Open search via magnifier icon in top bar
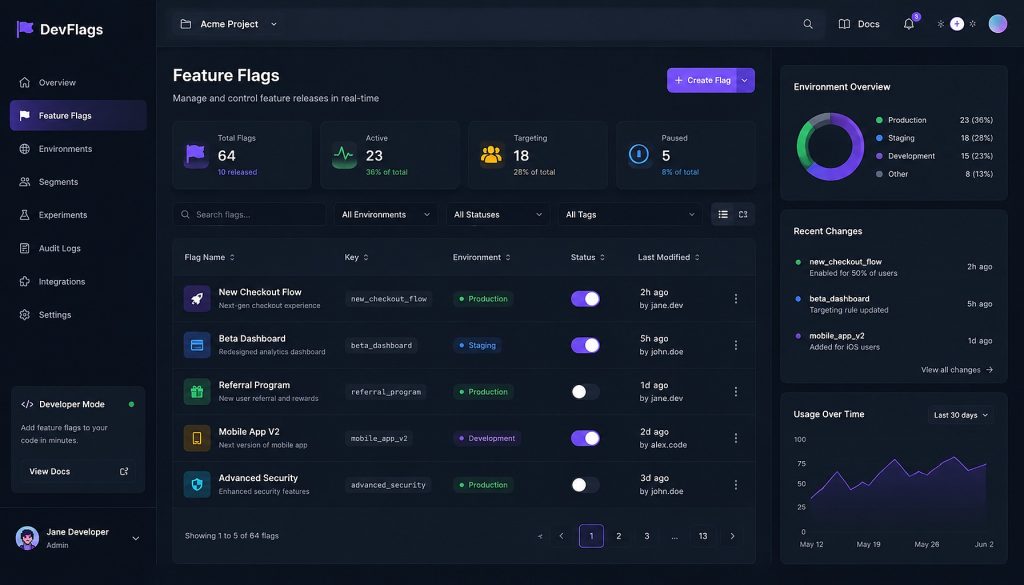 808,24
